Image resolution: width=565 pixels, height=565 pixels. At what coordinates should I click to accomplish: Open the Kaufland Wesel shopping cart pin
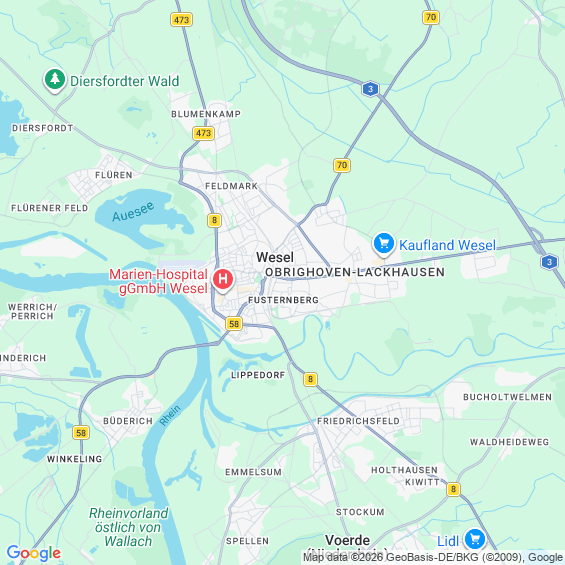click(x=384, y=244)
